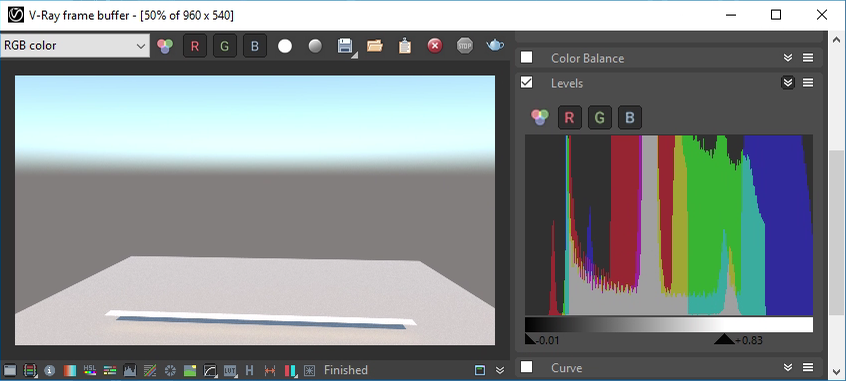Load image with open folder icon
This screenshot has width=846, height=381.
point(375,46)
